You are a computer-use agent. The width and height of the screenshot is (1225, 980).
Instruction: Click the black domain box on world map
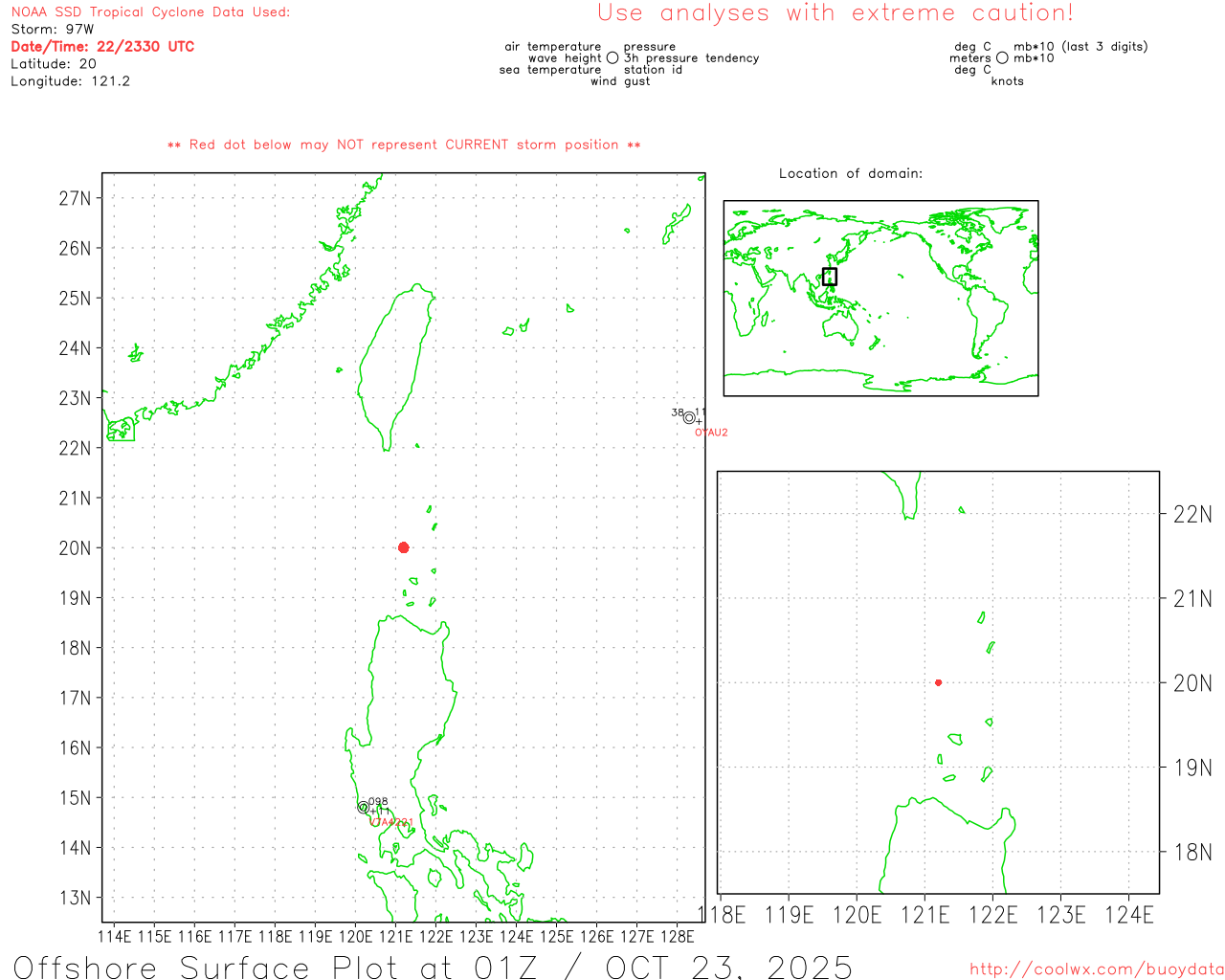830,277
